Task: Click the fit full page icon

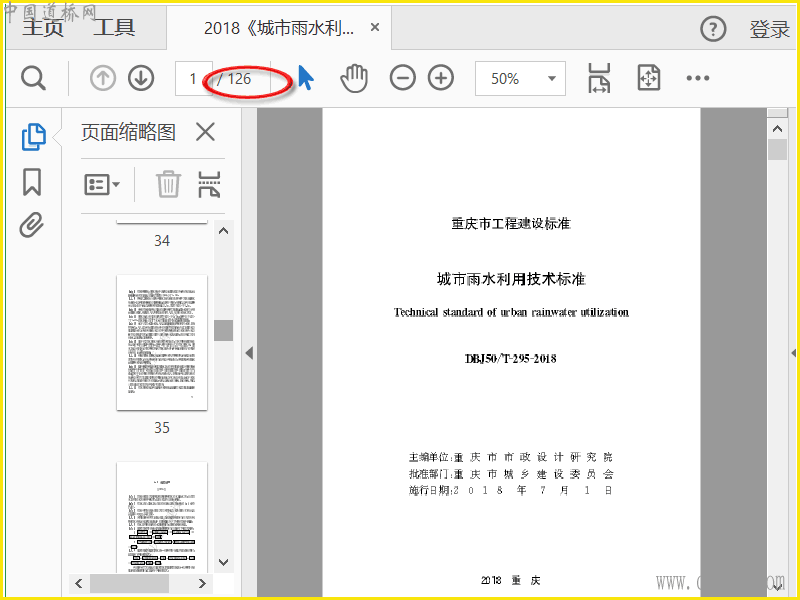Action: click(648, 78)
